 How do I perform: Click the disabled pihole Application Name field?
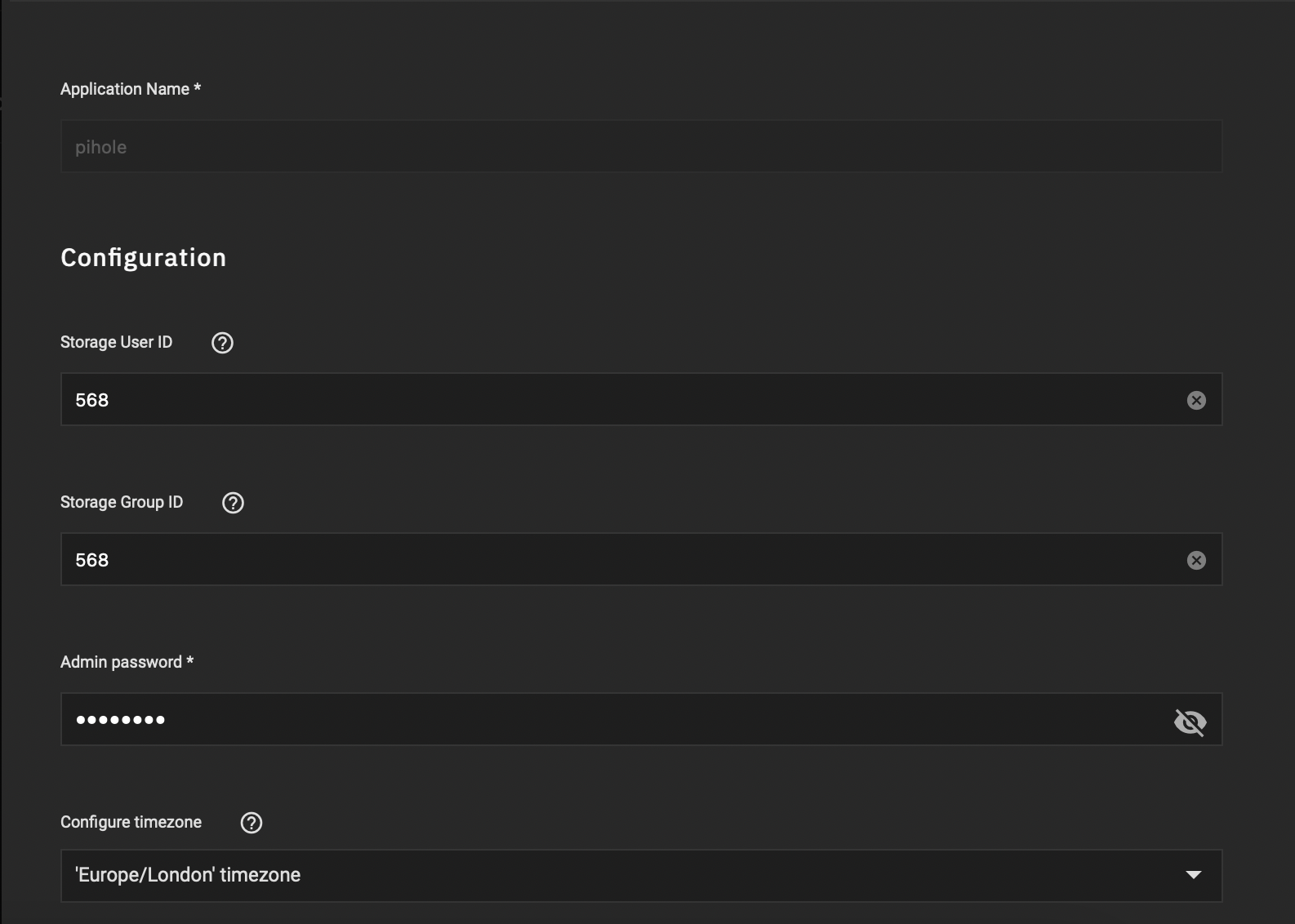[x=641, y=146]
